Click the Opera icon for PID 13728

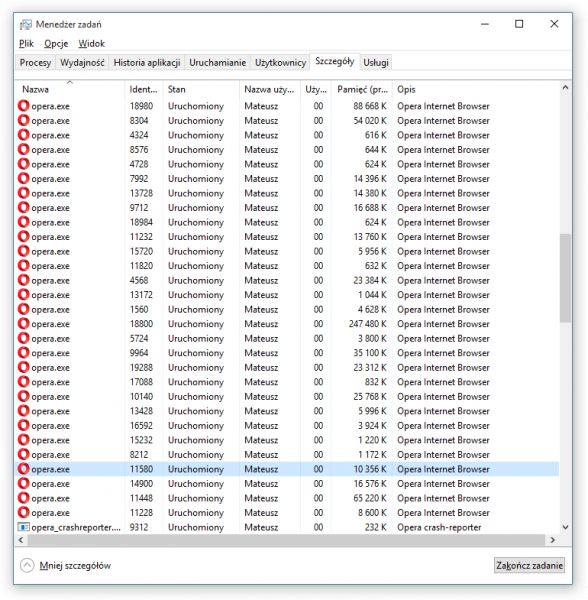tap(24, 193)
